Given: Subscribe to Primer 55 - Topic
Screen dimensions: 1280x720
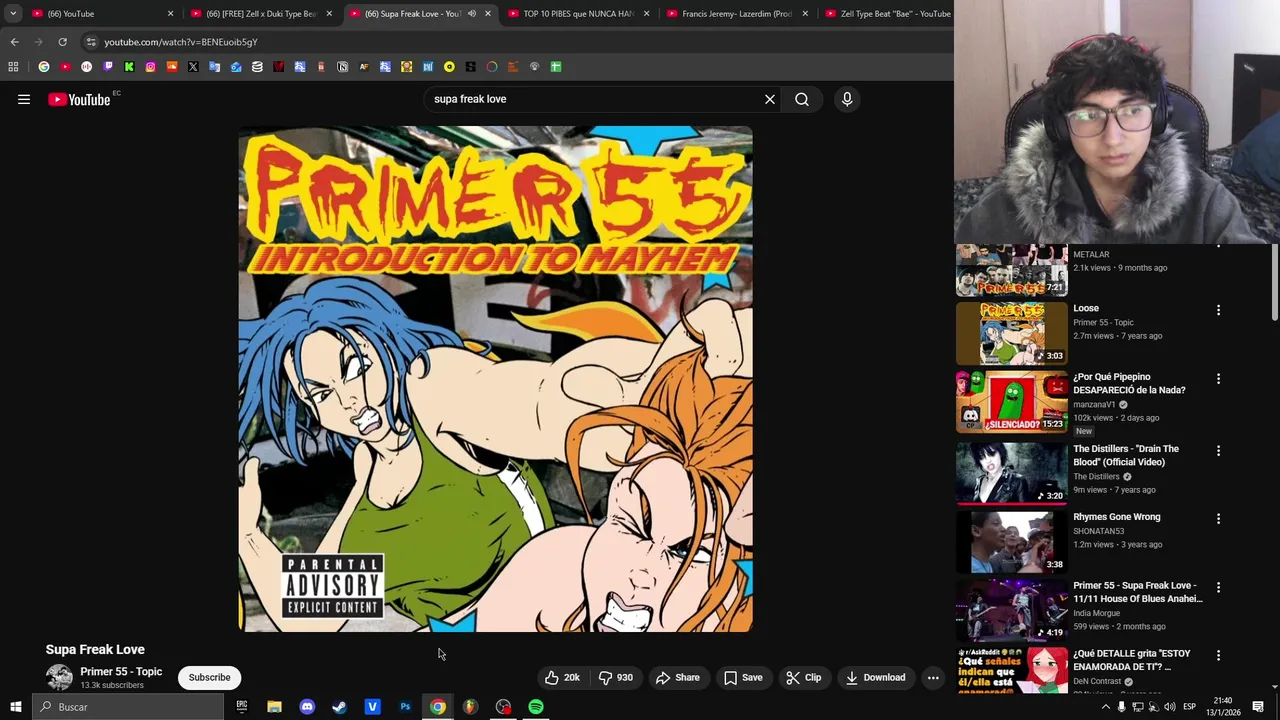Looking at the screenshot, I should click(x=209, y=677).
